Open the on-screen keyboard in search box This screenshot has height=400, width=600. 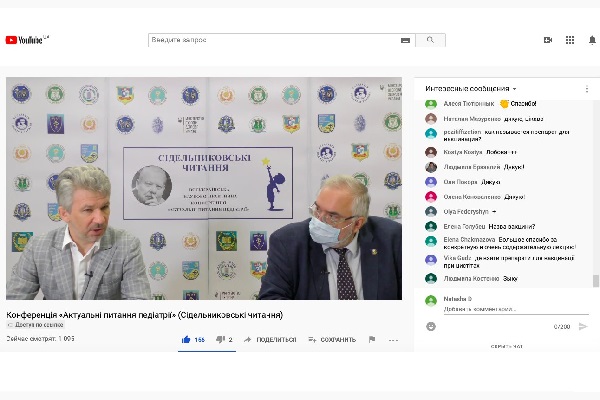pyautogui.click(x=405, y=40)
